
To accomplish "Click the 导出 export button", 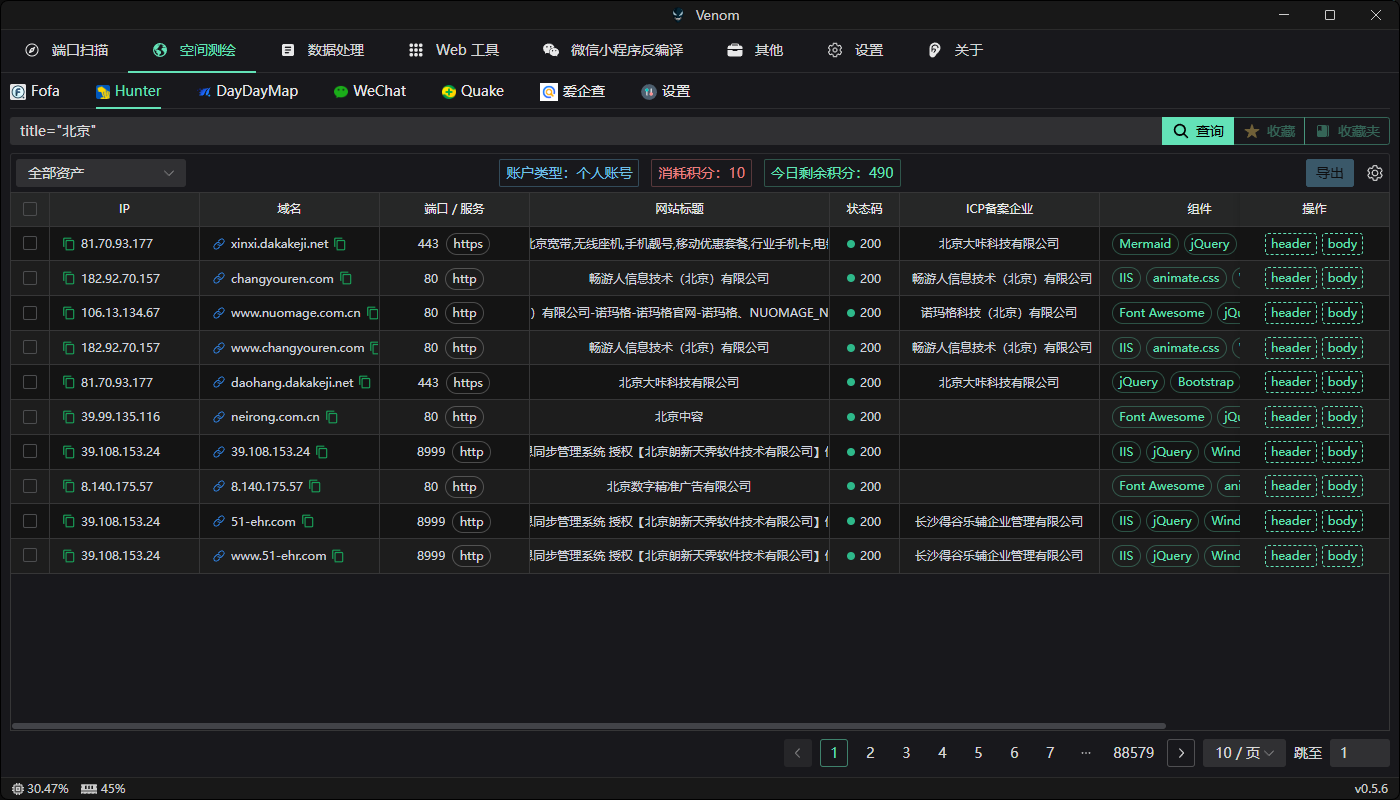I will point(1330,173).
